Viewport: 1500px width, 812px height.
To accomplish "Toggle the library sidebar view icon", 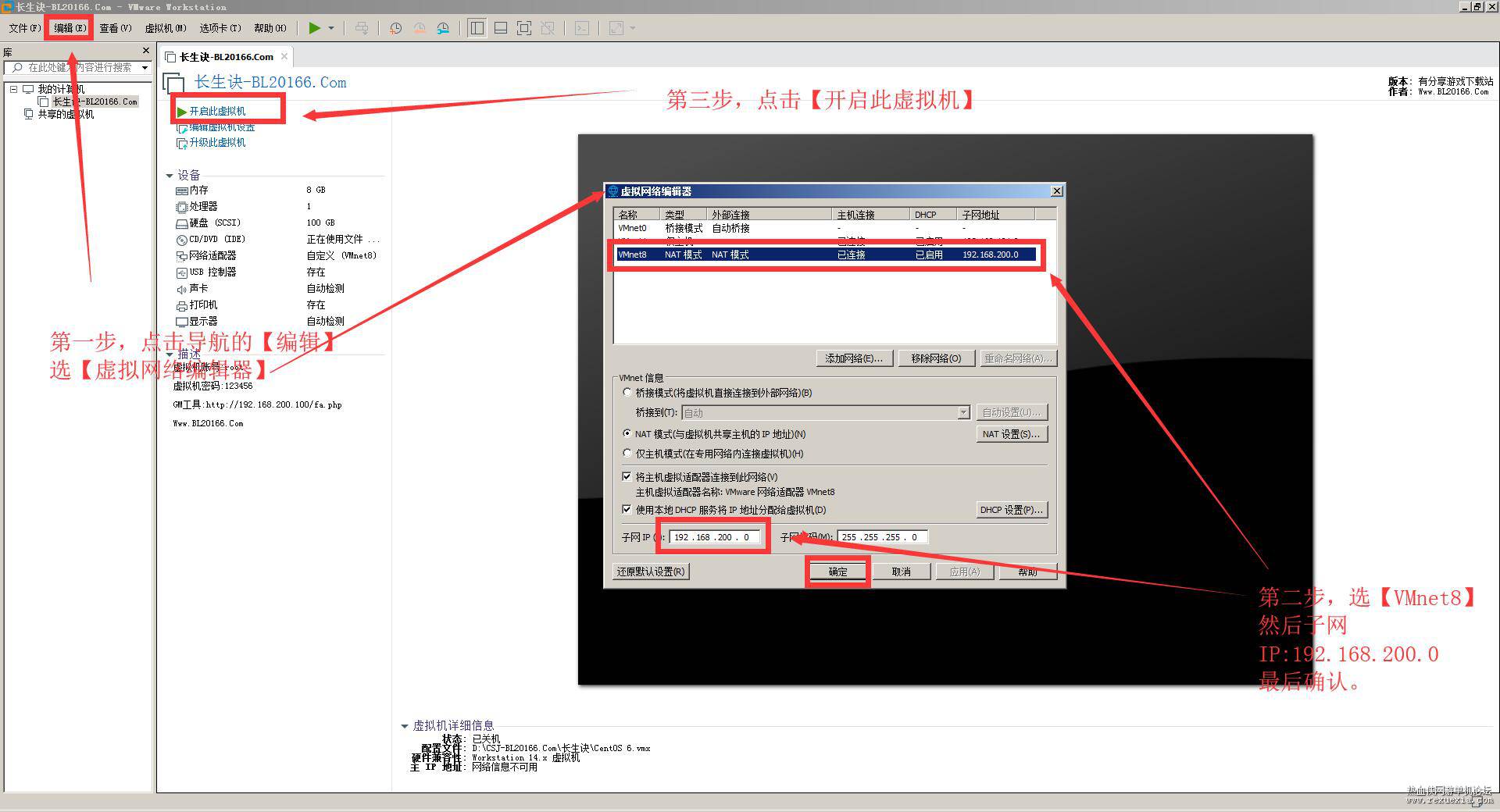I will click(x=477, y=28).
